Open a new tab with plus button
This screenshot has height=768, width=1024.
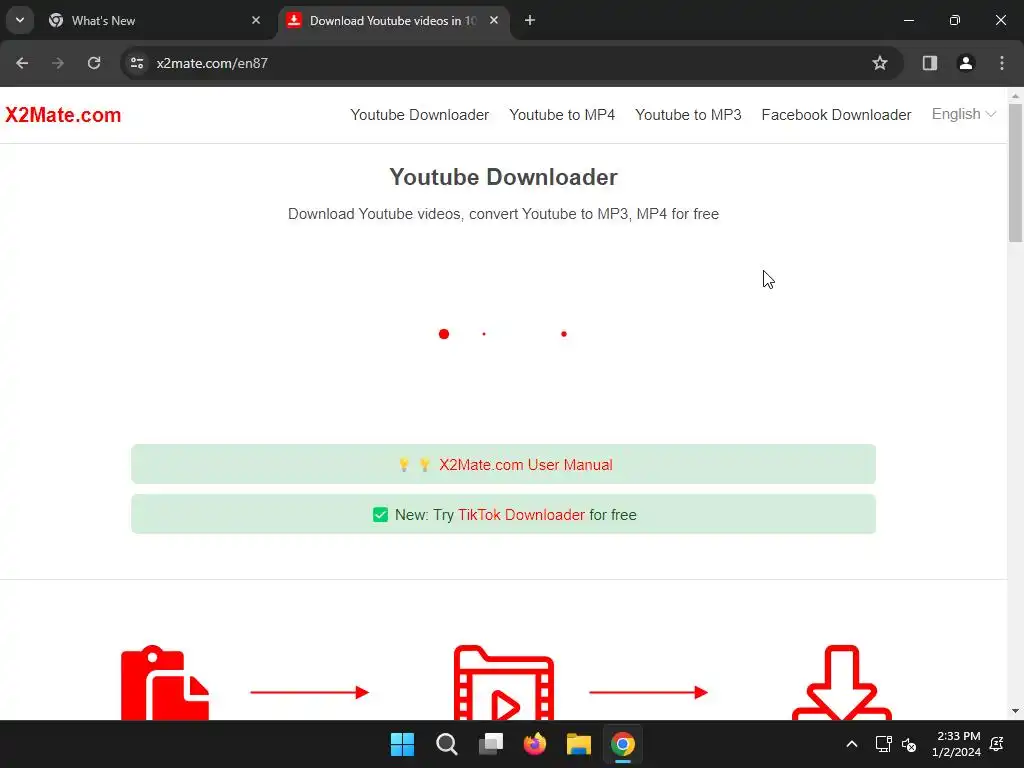pos(530,20)
